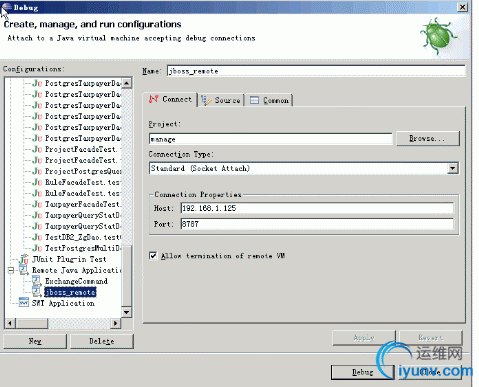Click configurations list scroll up arrow
The height and width of the screenshot is (387, 479).
tap(127, 83)
